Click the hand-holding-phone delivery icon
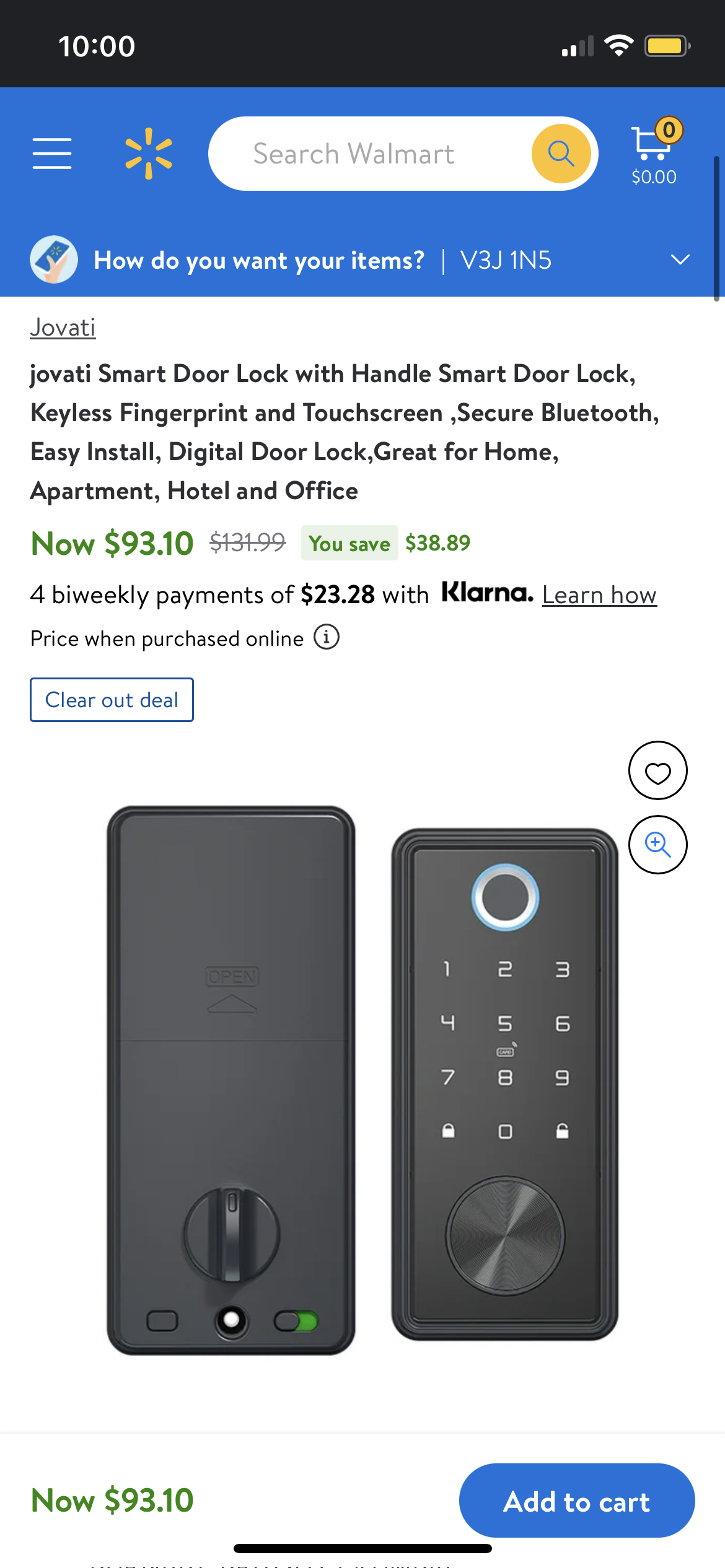The image size is (725, 1568). point(54,259)
